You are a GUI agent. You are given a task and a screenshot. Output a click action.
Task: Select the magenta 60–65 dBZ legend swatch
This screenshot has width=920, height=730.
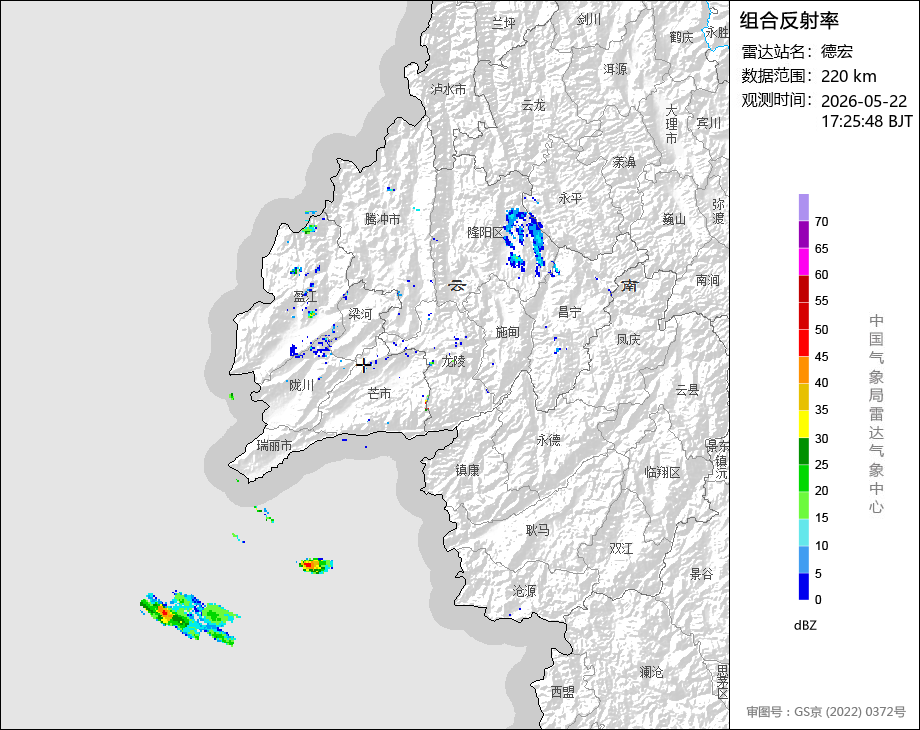click(804, 261)
